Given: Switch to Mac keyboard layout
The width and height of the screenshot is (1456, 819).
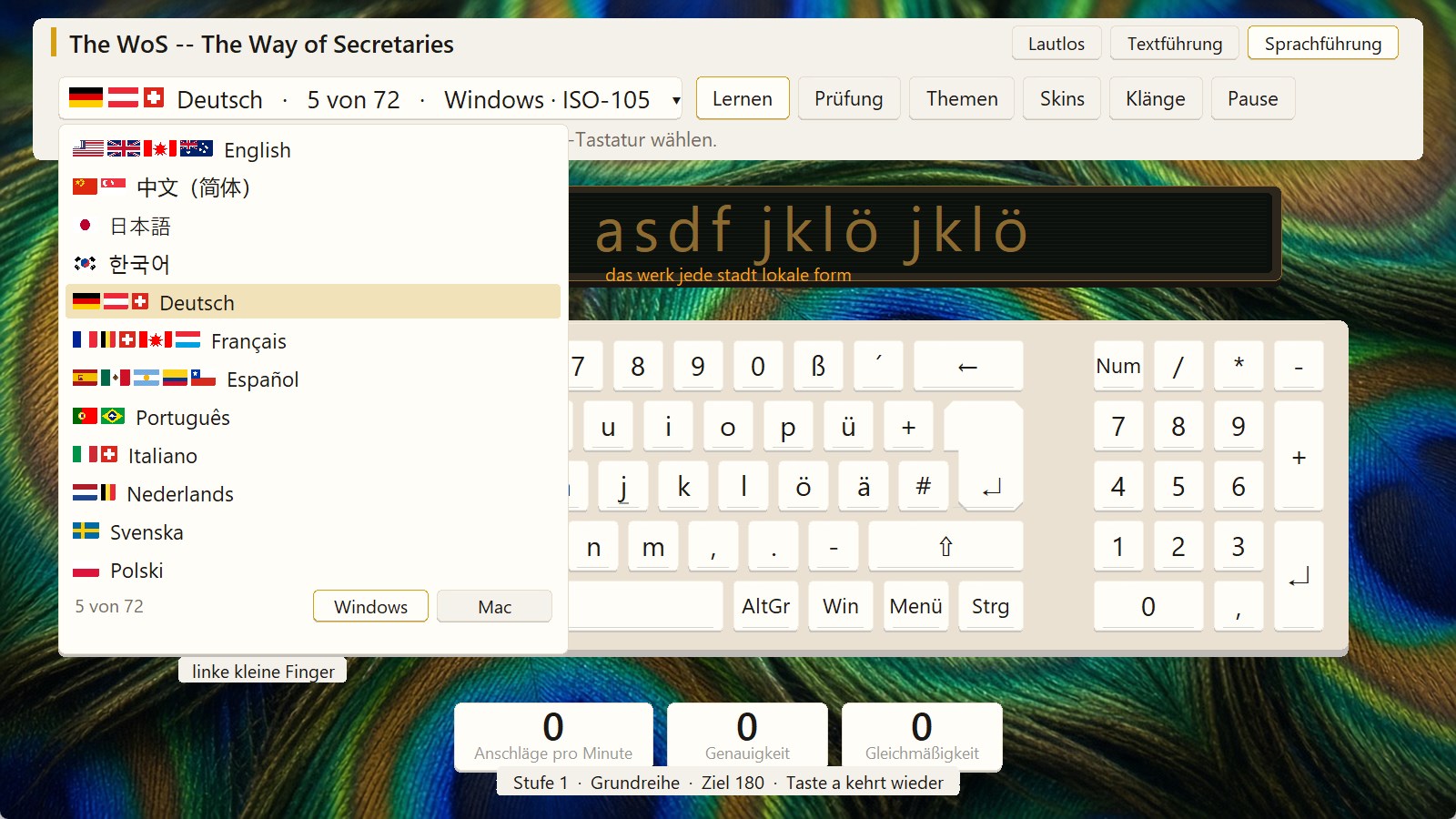Looking at the screenshot, I should click(x=494, y=606).
